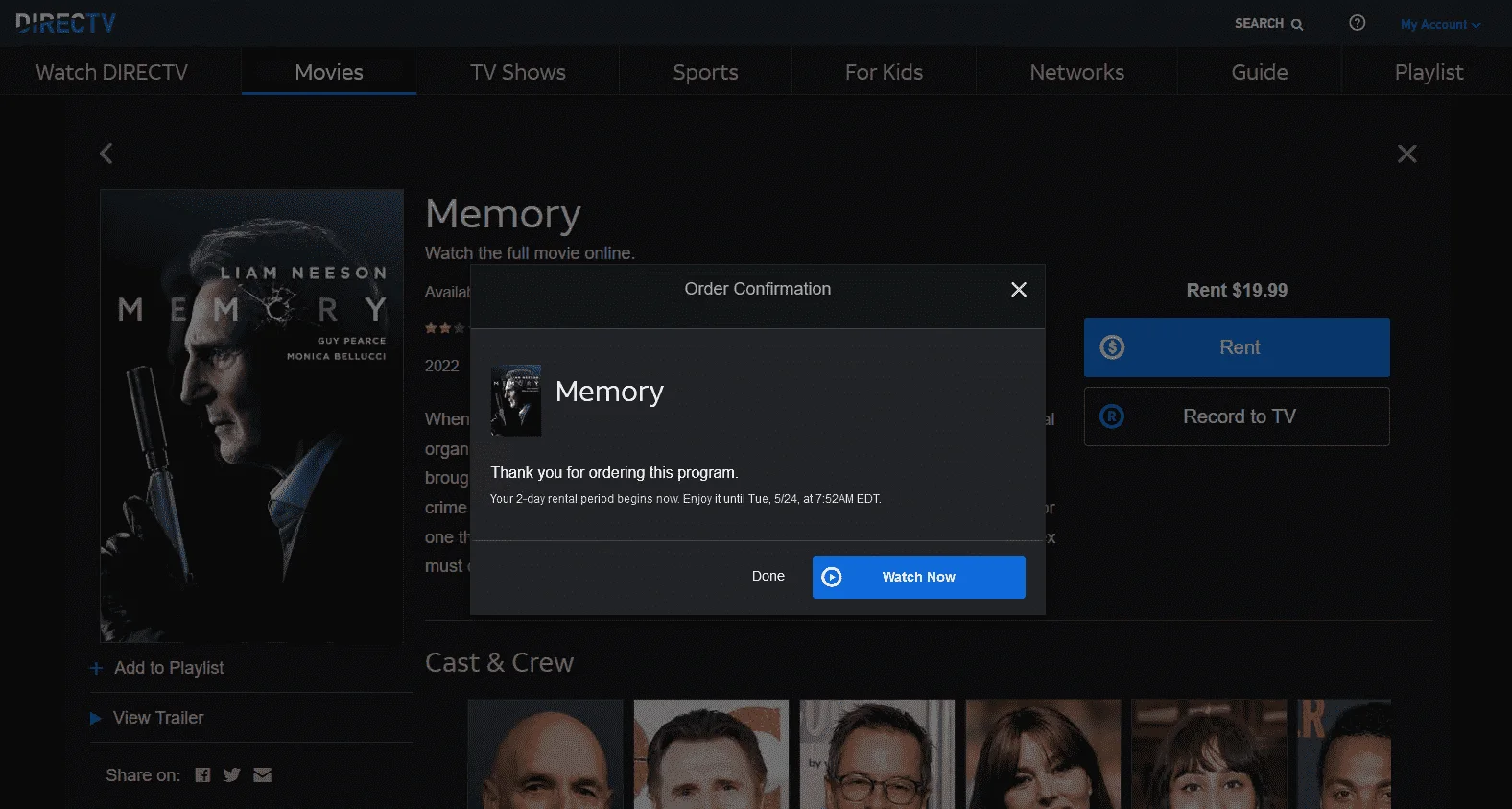Open the second cast member photo
Image resolution: width=1512 pixels, height=809 pixels.
pyautogui.click(x=711, y=753)
